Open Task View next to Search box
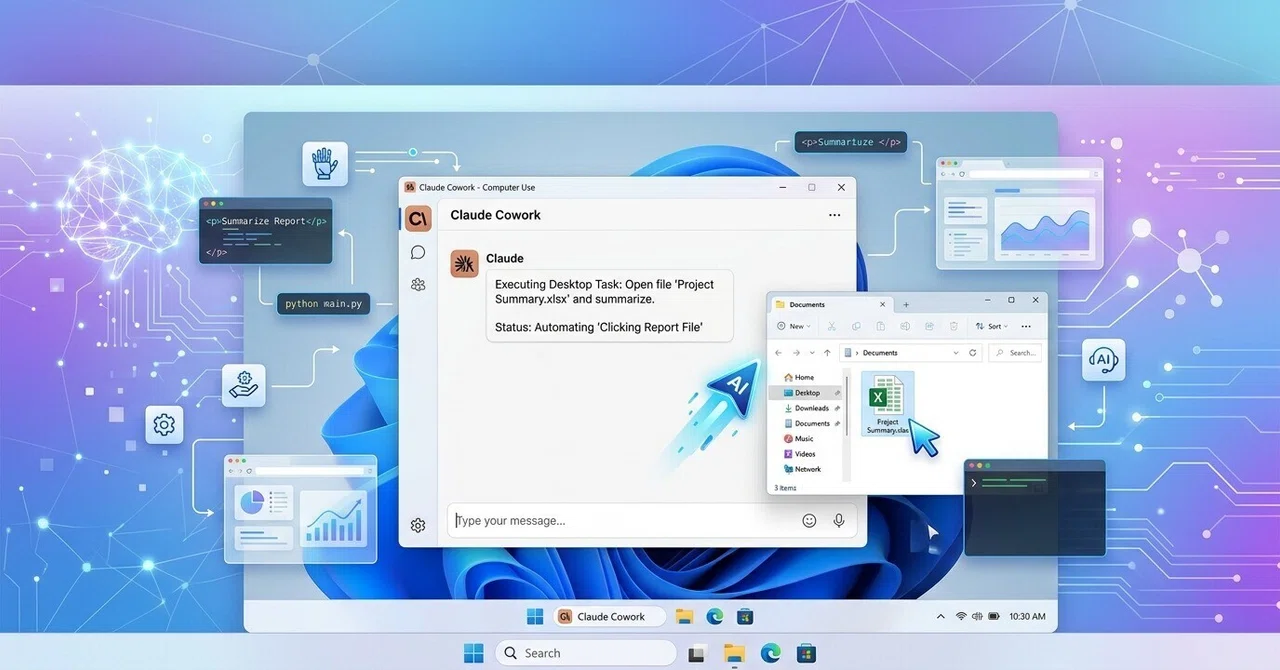Viewport: 1280px width, 670px height. (697, 654)
